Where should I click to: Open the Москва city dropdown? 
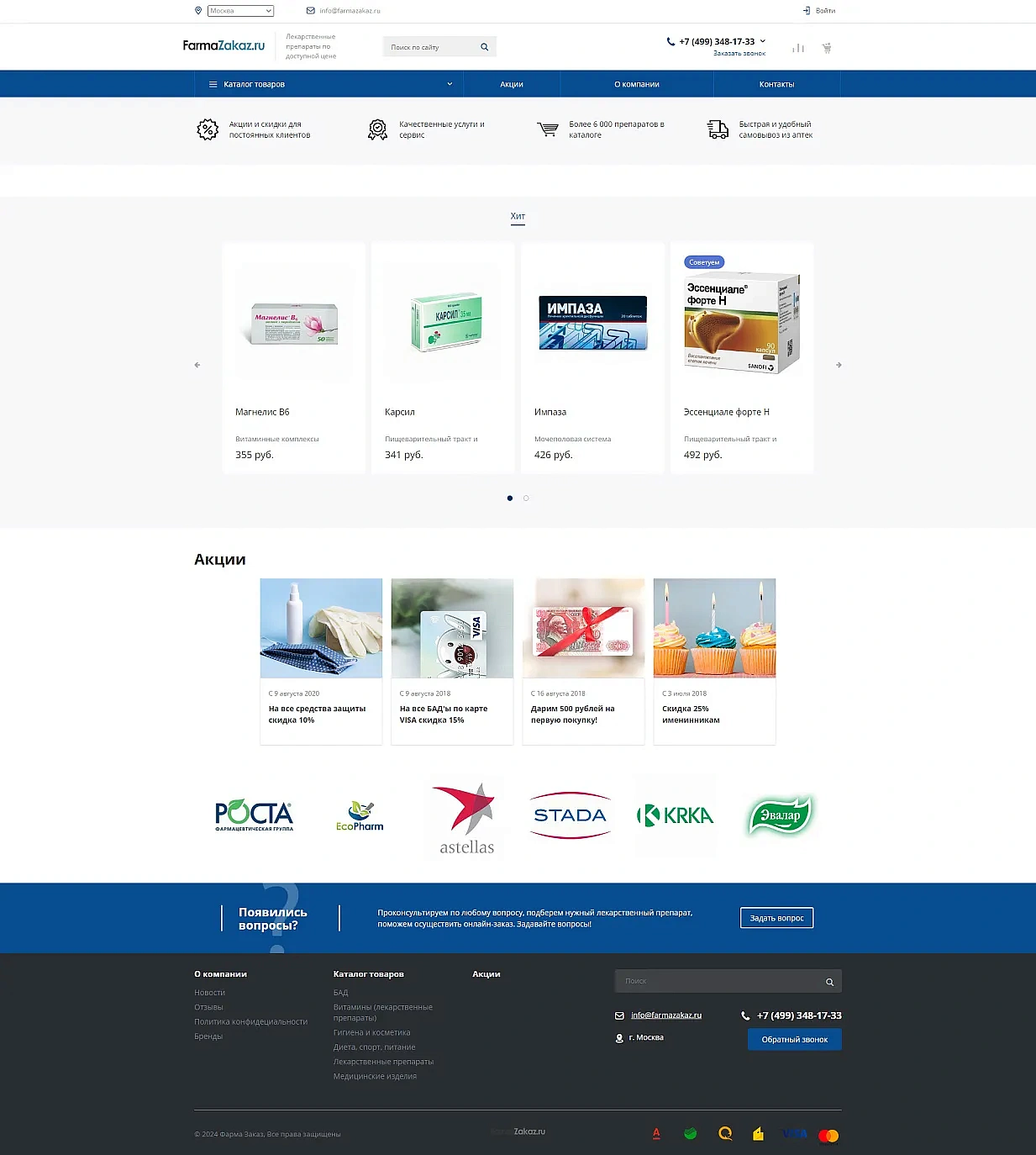pos(240,11)
